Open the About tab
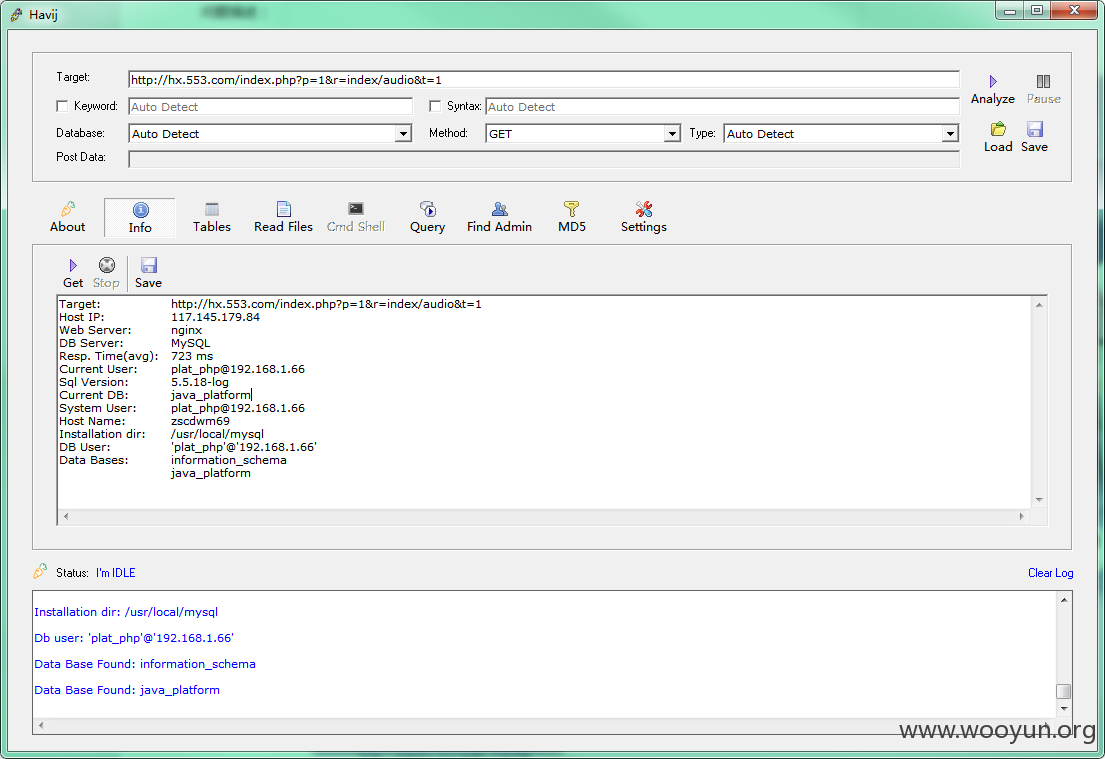This screenshot has height=759, width=1105. point(68,217)
